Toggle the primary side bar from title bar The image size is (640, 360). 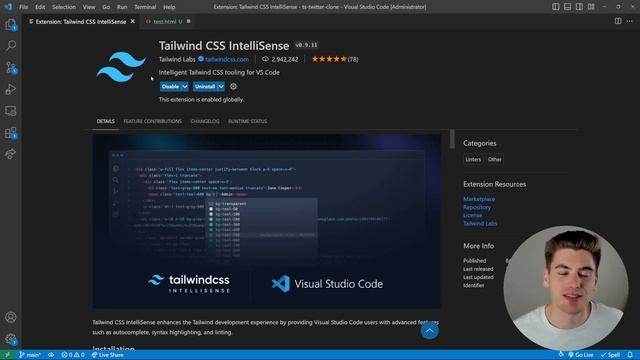[x=556, y=7]
